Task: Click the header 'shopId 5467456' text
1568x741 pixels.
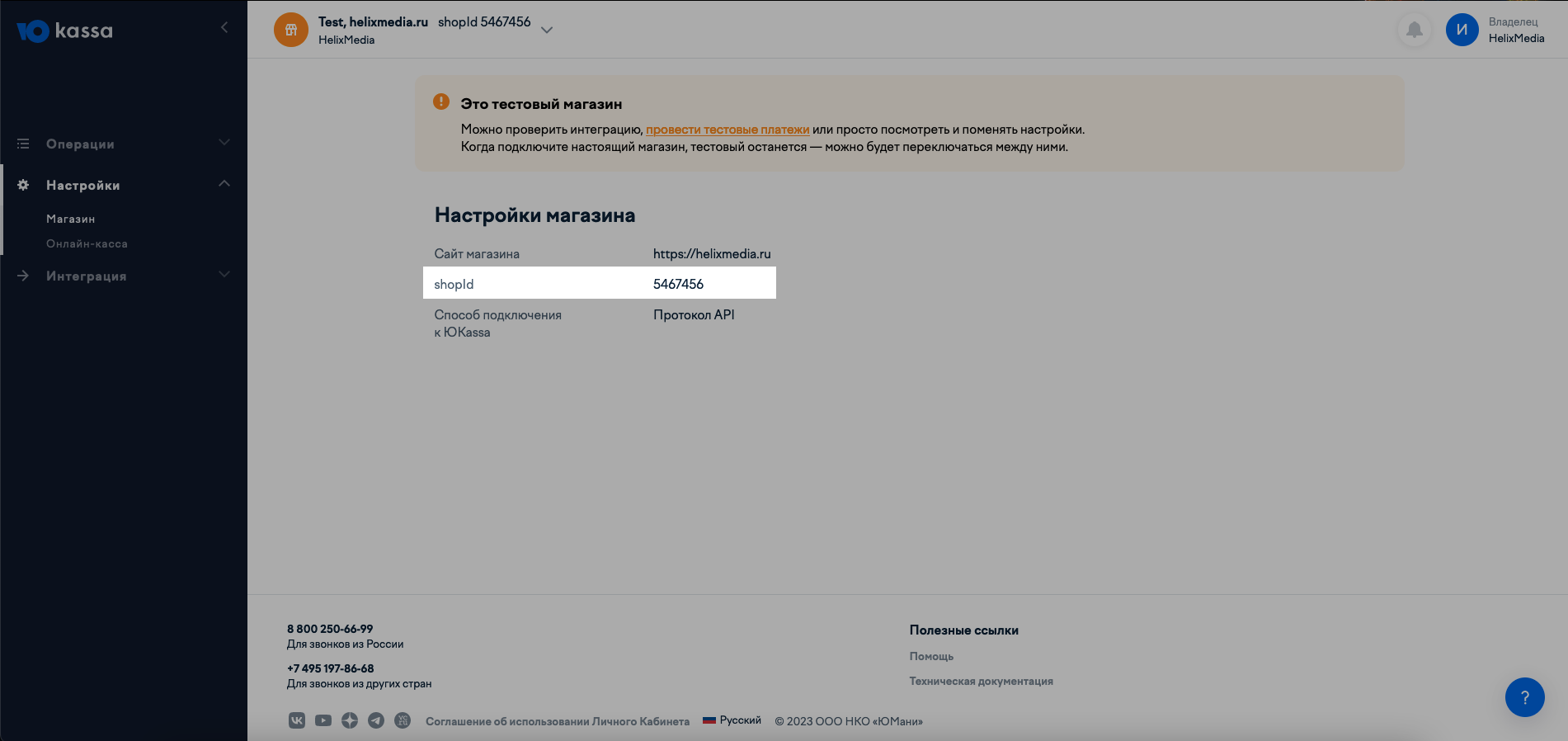Action: [484, 22]
